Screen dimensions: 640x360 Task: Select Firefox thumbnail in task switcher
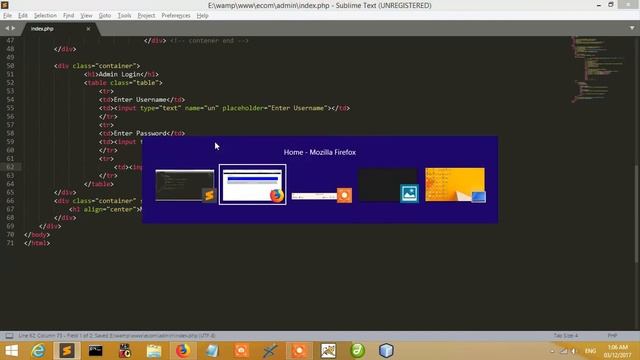[x=253, y=184]
